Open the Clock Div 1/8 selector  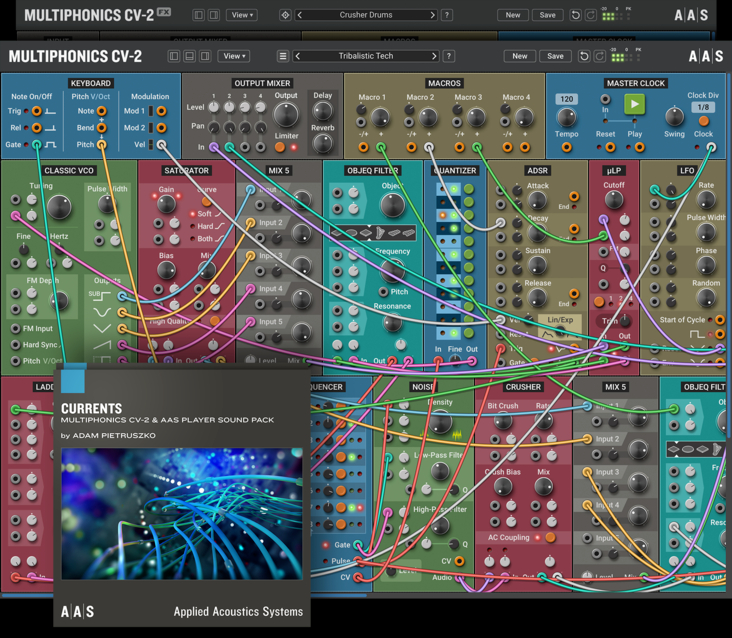[703, 107]
